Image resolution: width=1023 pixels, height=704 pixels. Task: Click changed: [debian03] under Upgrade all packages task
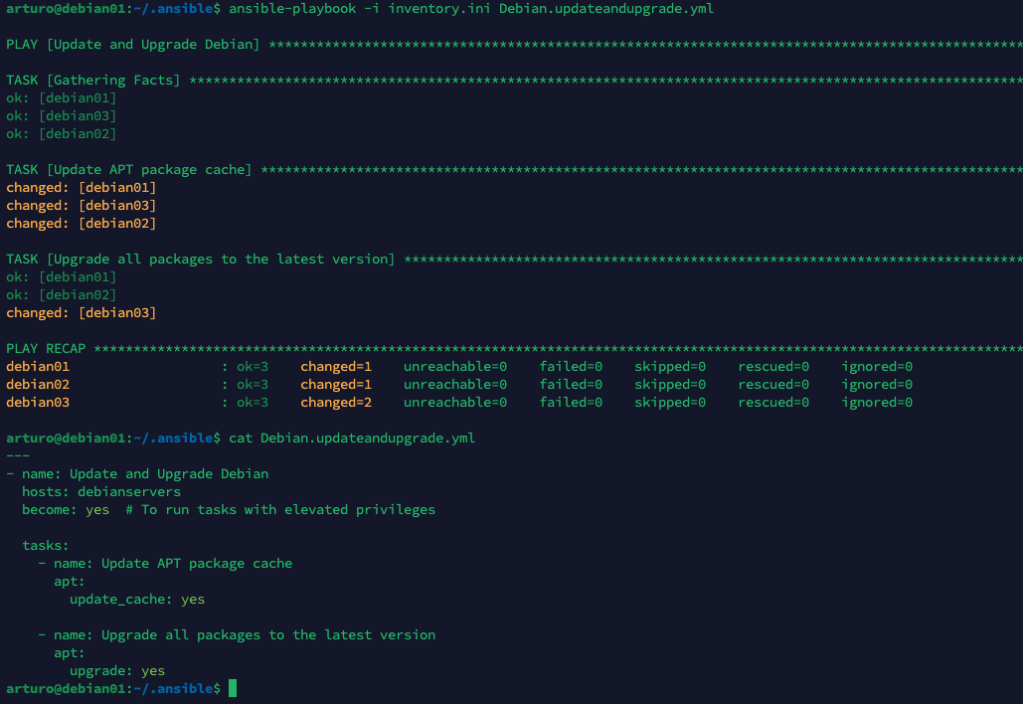tap(81, 313)
